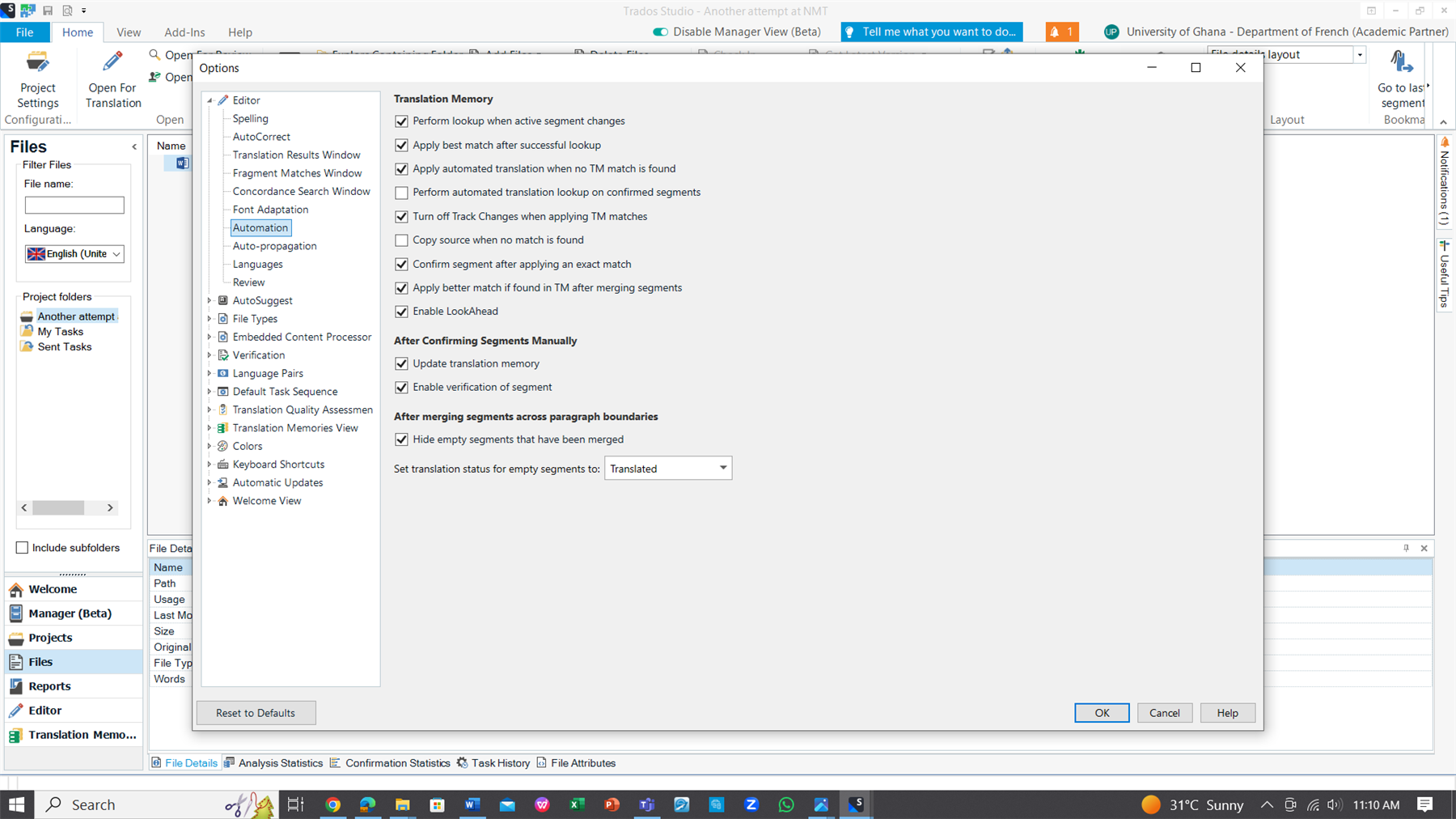Open Google Chrome from taskbar

tap(332, 804)
